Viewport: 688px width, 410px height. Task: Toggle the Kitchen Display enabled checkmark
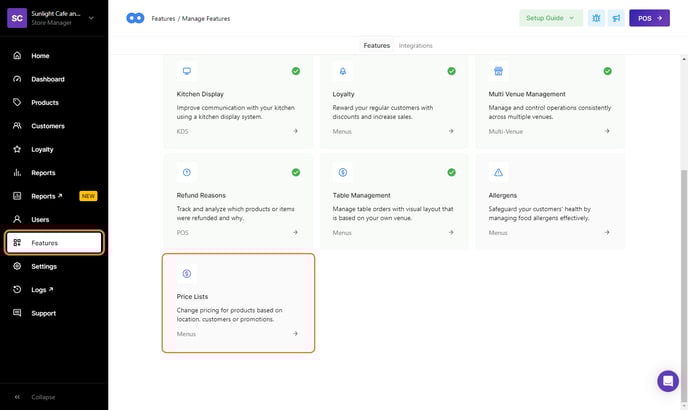pyautogui.click(x=295, y=71)
